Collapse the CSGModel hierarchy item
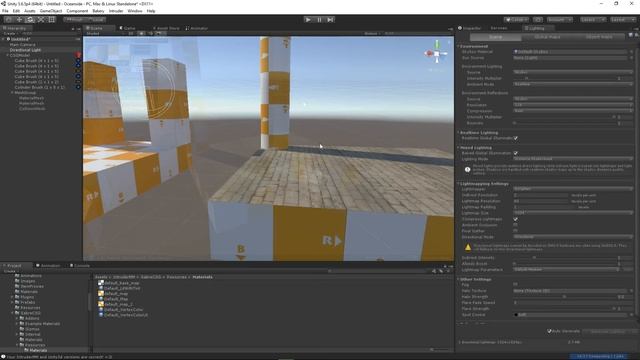 point(7,55)
